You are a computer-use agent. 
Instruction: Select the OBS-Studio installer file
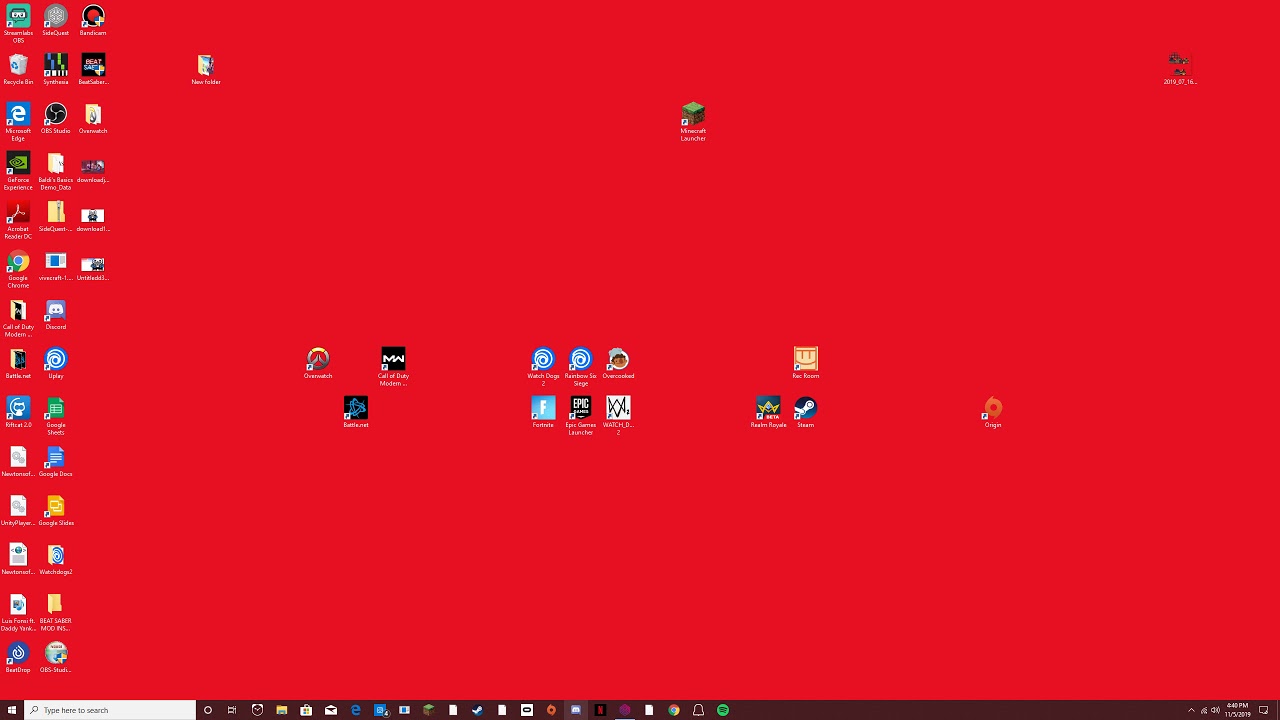pyautogui.click(x=56, y=657)
